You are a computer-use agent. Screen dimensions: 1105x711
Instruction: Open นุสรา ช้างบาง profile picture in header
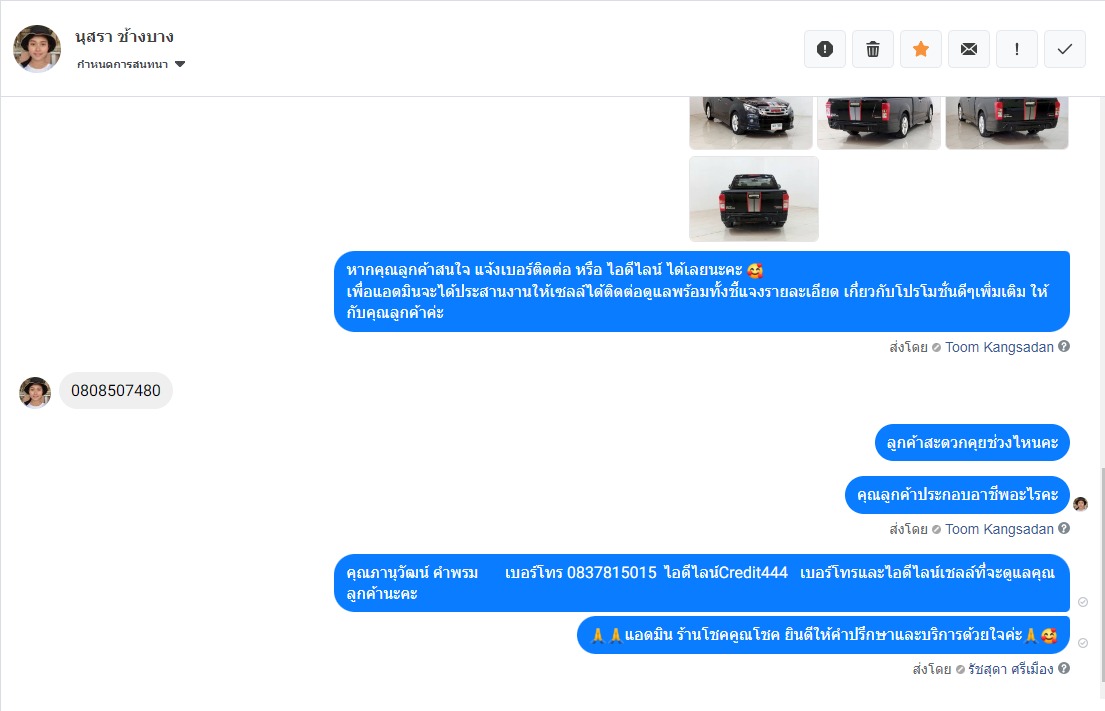point(37,49)
